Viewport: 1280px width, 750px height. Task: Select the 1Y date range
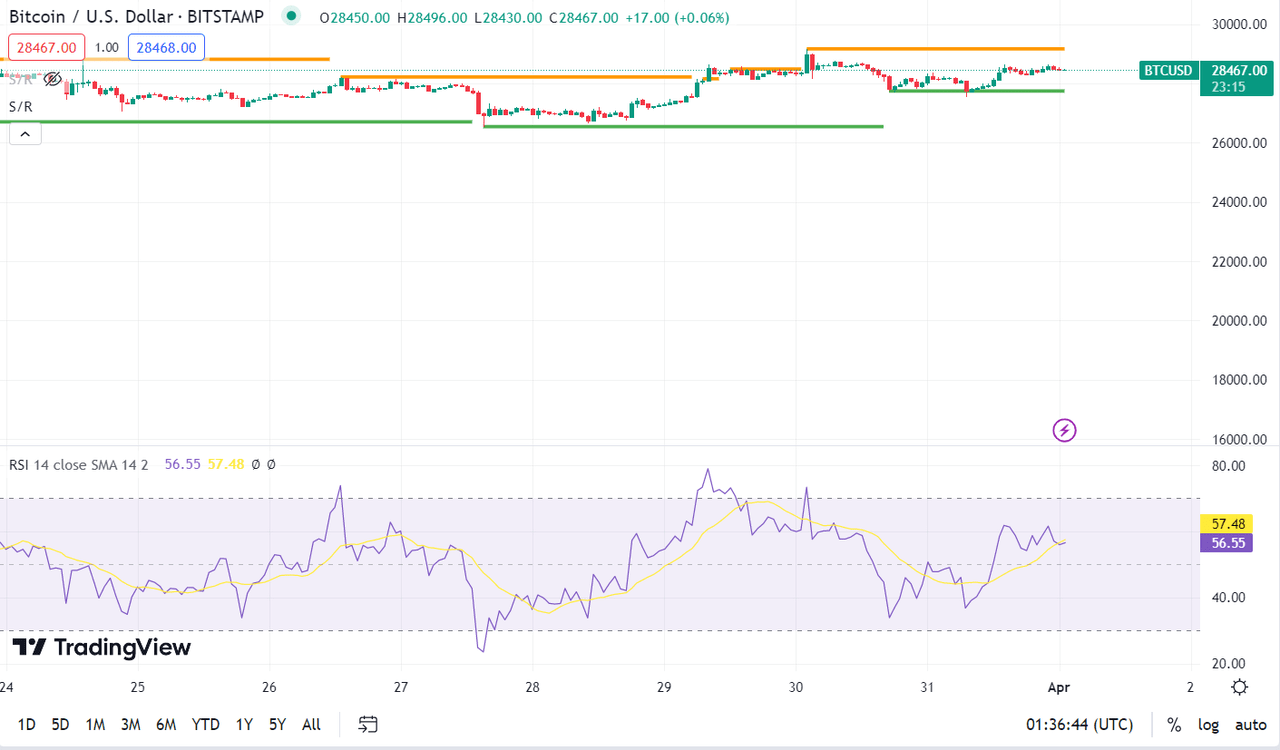[244, 724]
